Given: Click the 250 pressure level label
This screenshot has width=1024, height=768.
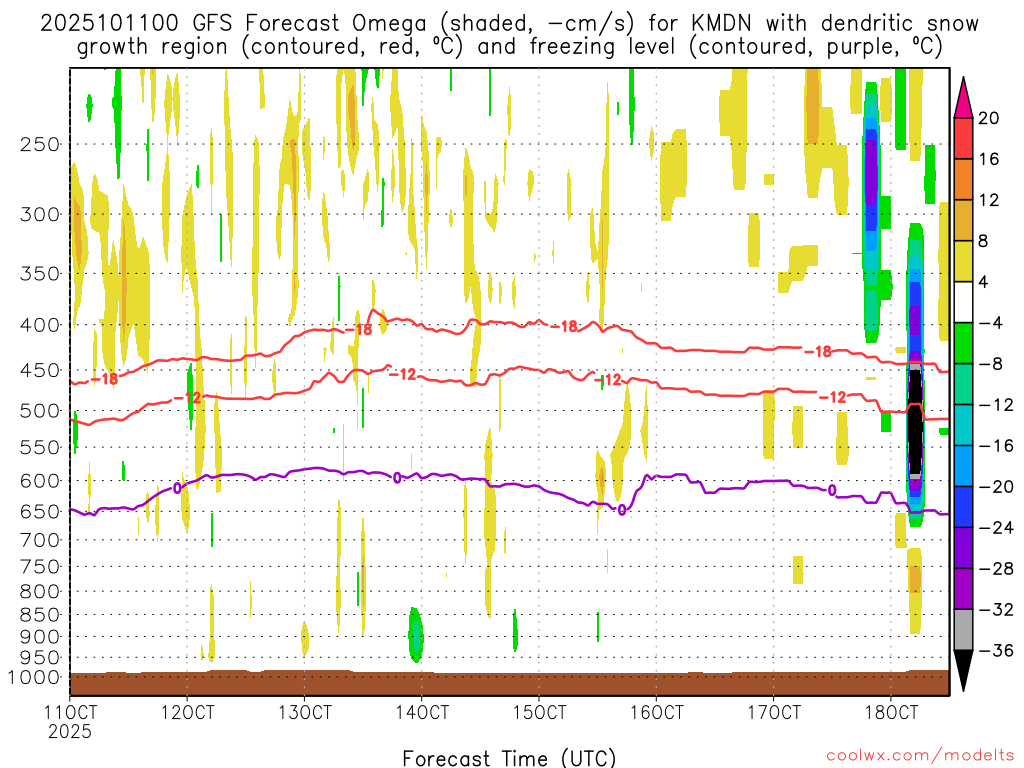Looking at the screenshot, I should pos(40,144).
